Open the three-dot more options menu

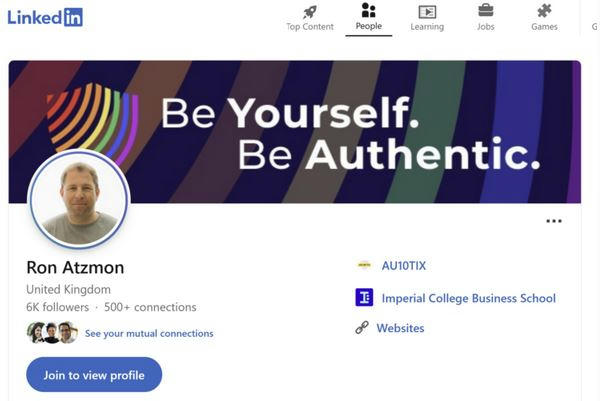coord(554,222)
